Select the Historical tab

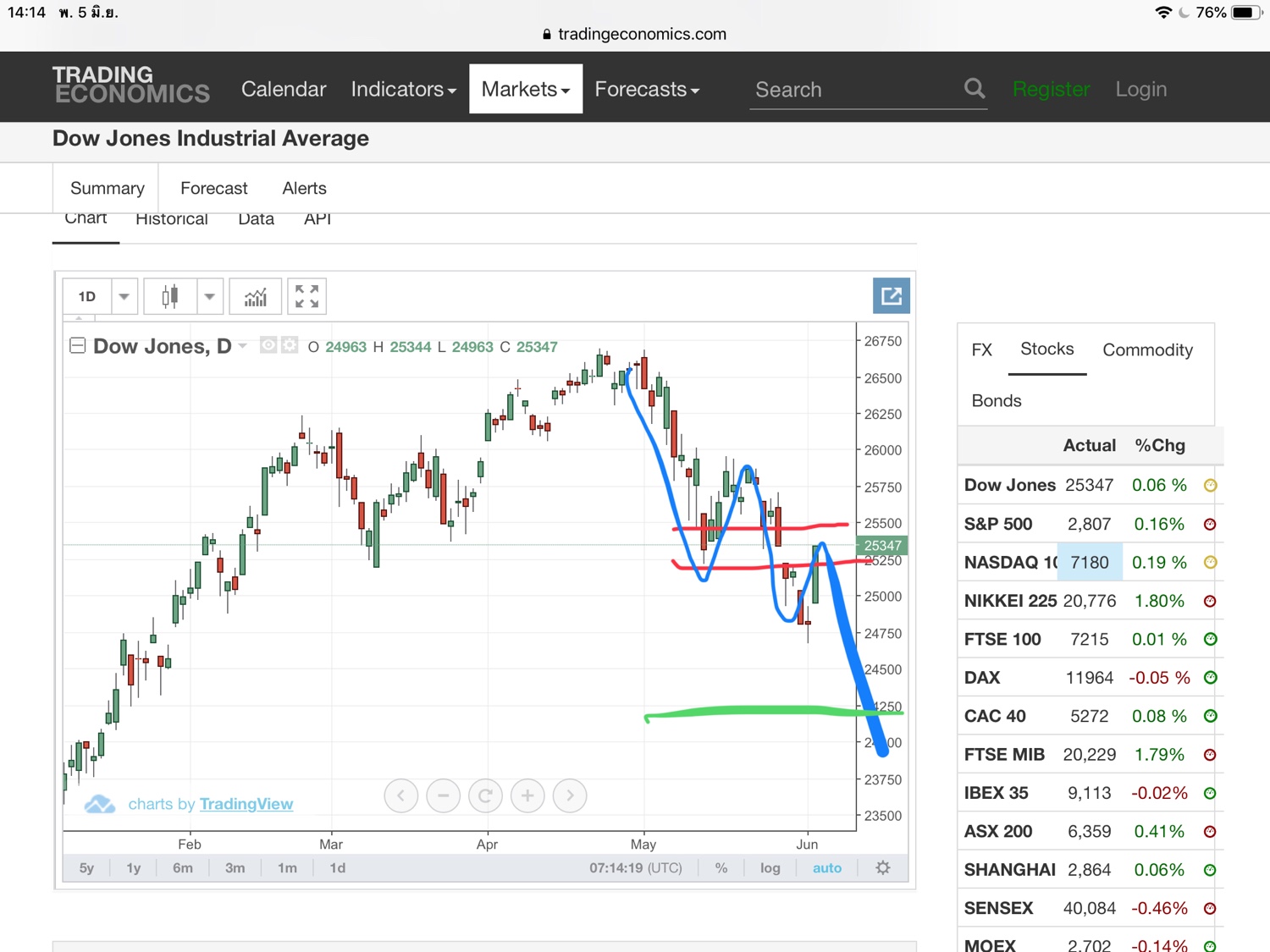pos(172,219)
